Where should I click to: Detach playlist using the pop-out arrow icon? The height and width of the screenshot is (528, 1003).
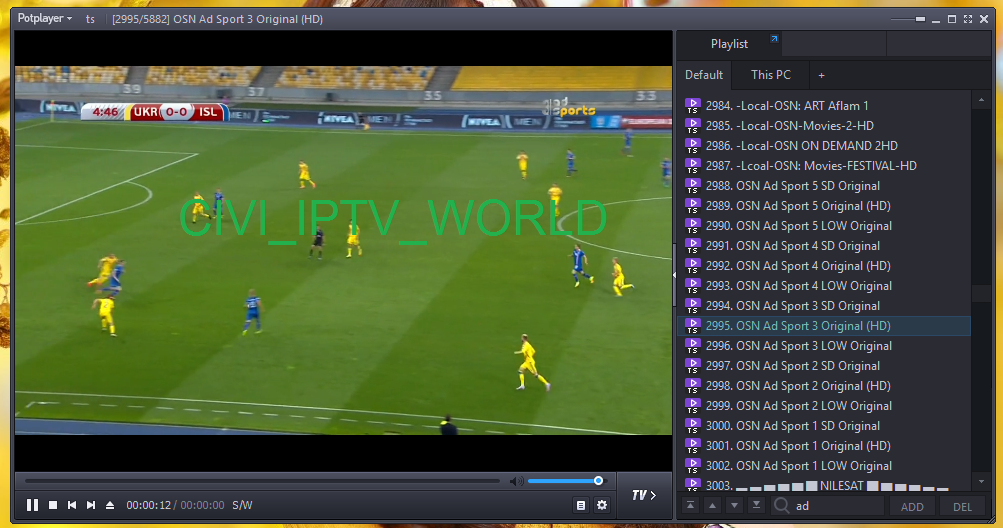tap(773, 40)
